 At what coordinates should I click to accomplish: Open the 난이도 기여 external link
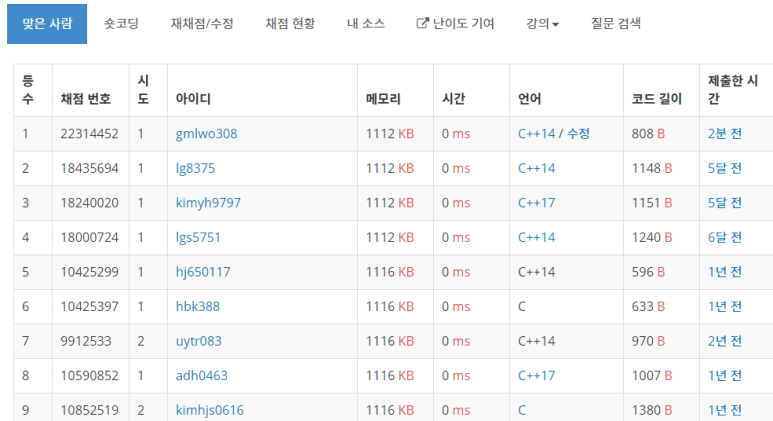pos(455,24)
